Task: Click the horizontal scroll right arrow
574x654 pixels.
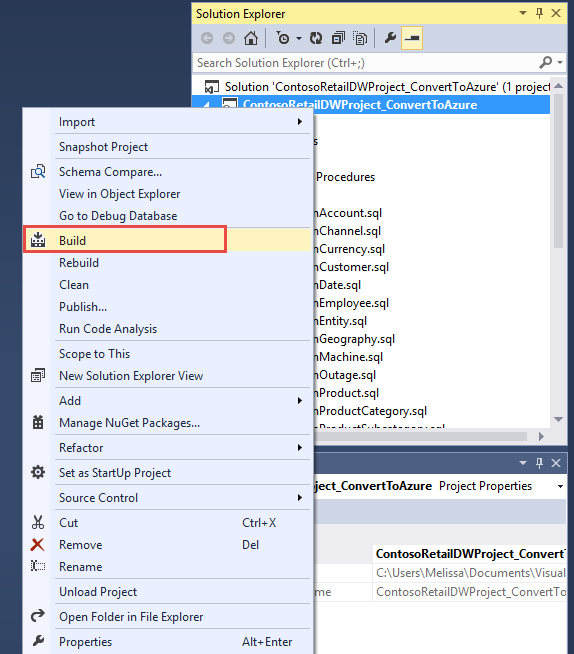Action: 541,436
